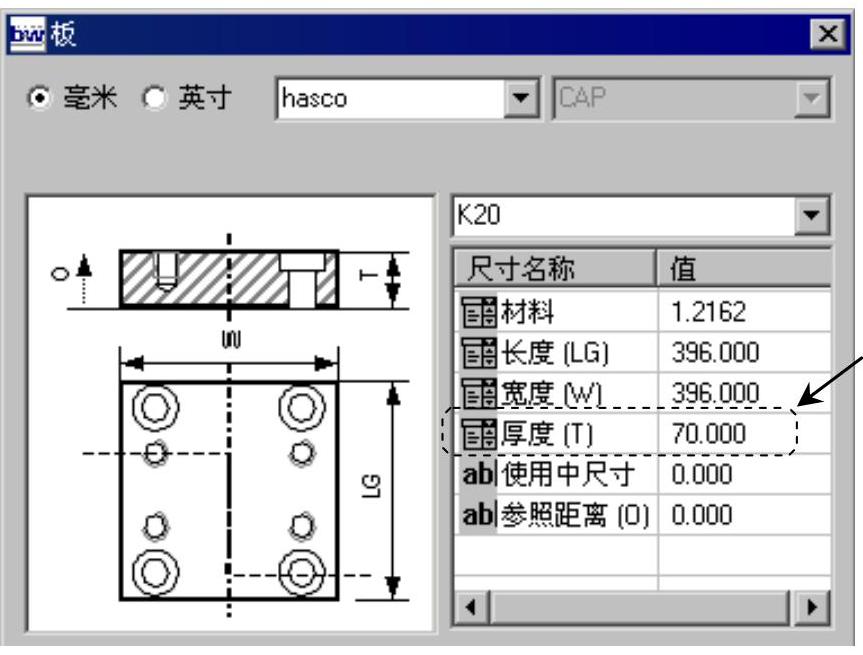
Task: Close the 板 dialog window
Action: pos(827,35)
